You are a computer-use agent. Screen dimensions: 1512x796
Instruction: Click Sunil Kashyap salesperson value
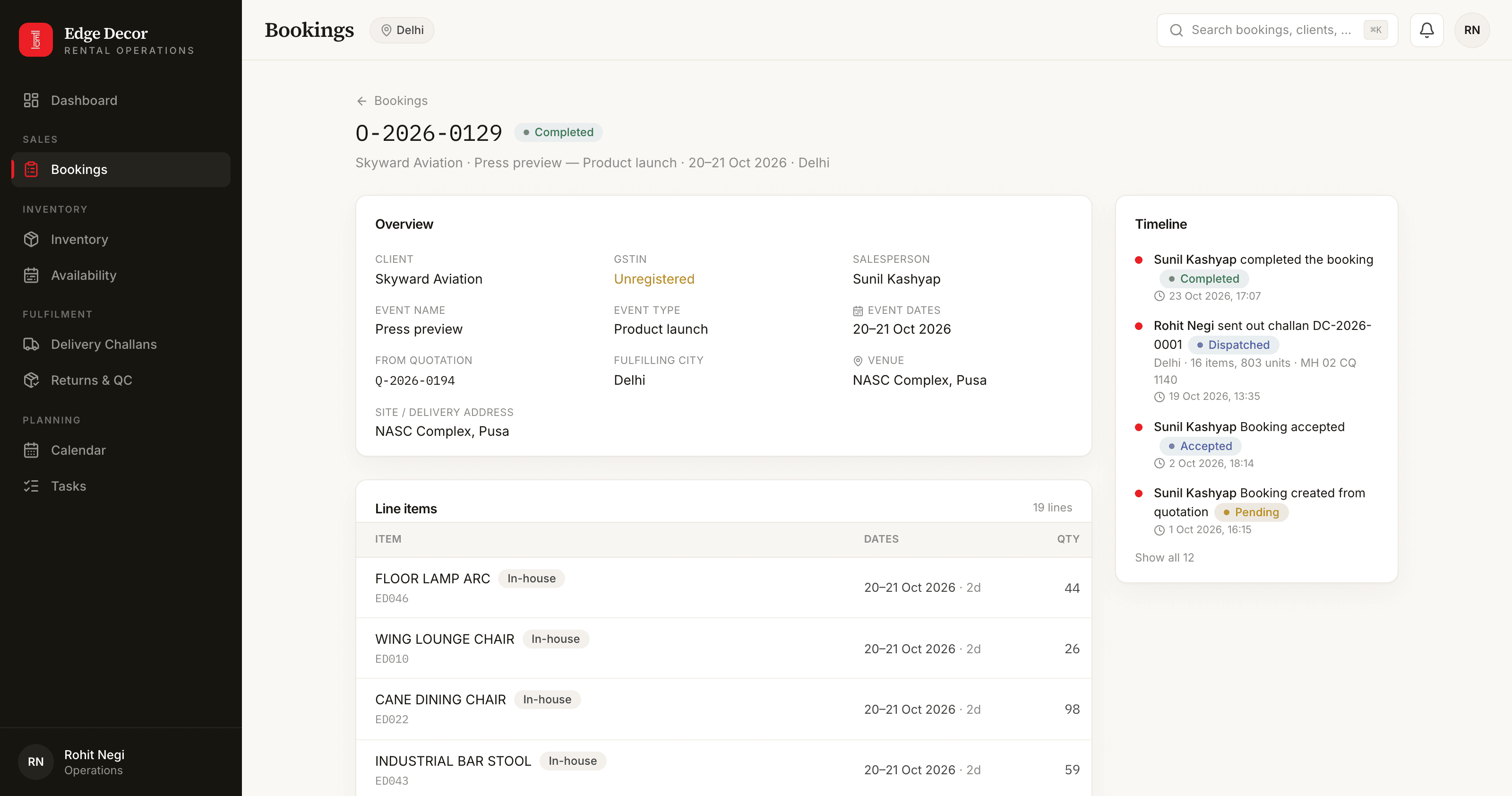[x=896, y=279]
